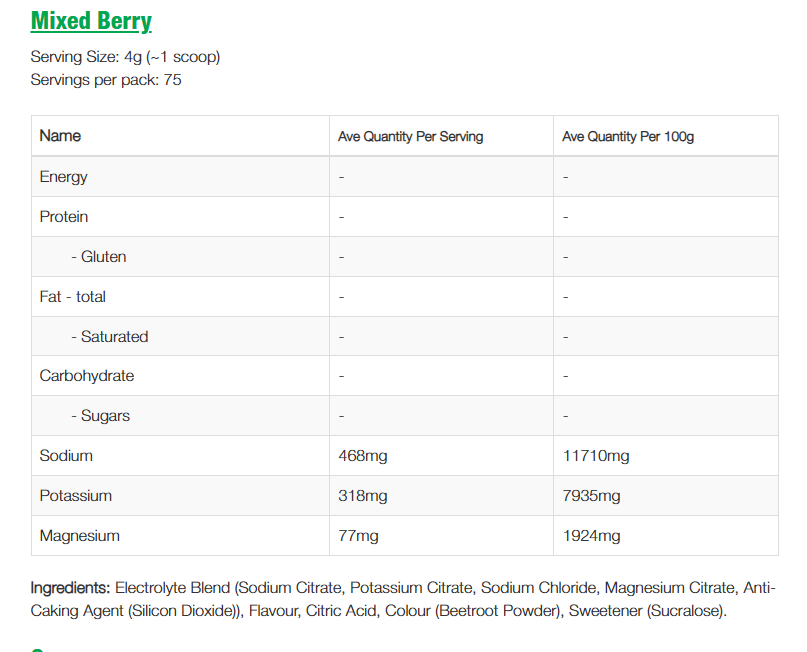Screen dimensions: 807x652
Task: Click the Magnesium 77mg per serving value
Action: pyautogui.click(x=359, y=536)
